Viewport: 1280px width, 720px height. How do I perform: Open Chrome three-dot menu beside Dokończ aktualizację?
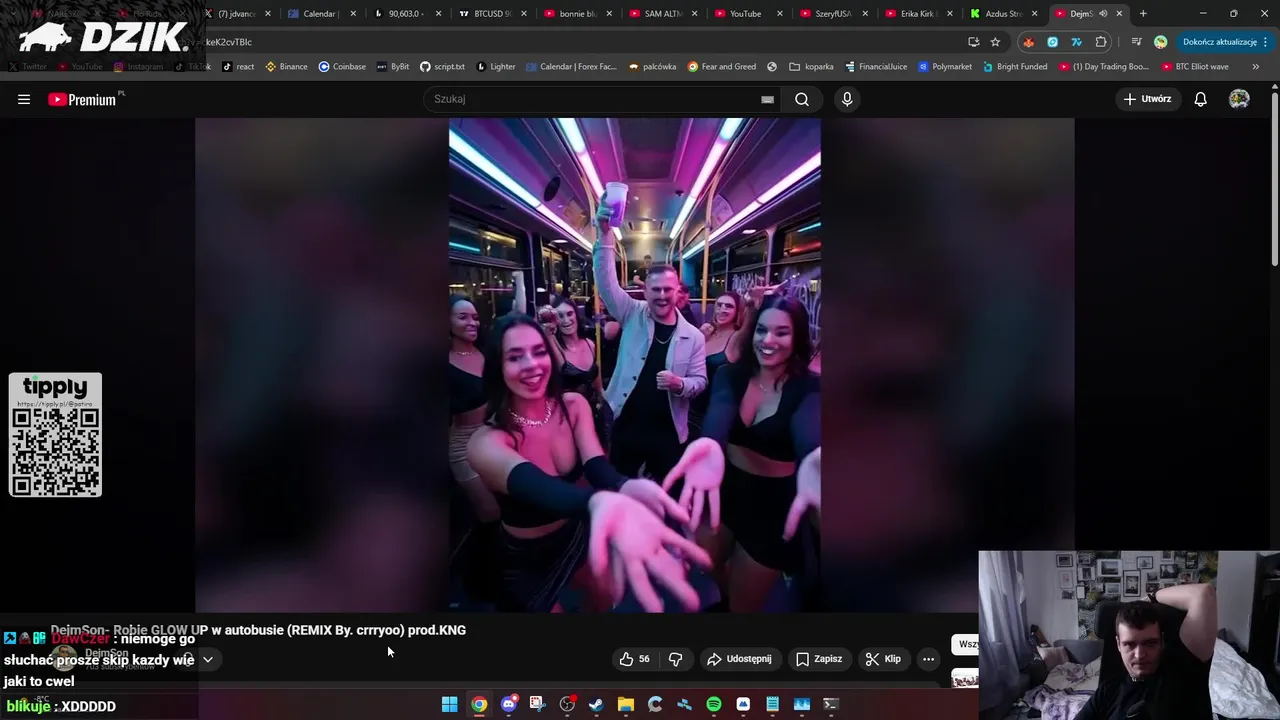tap(1266, 42)
